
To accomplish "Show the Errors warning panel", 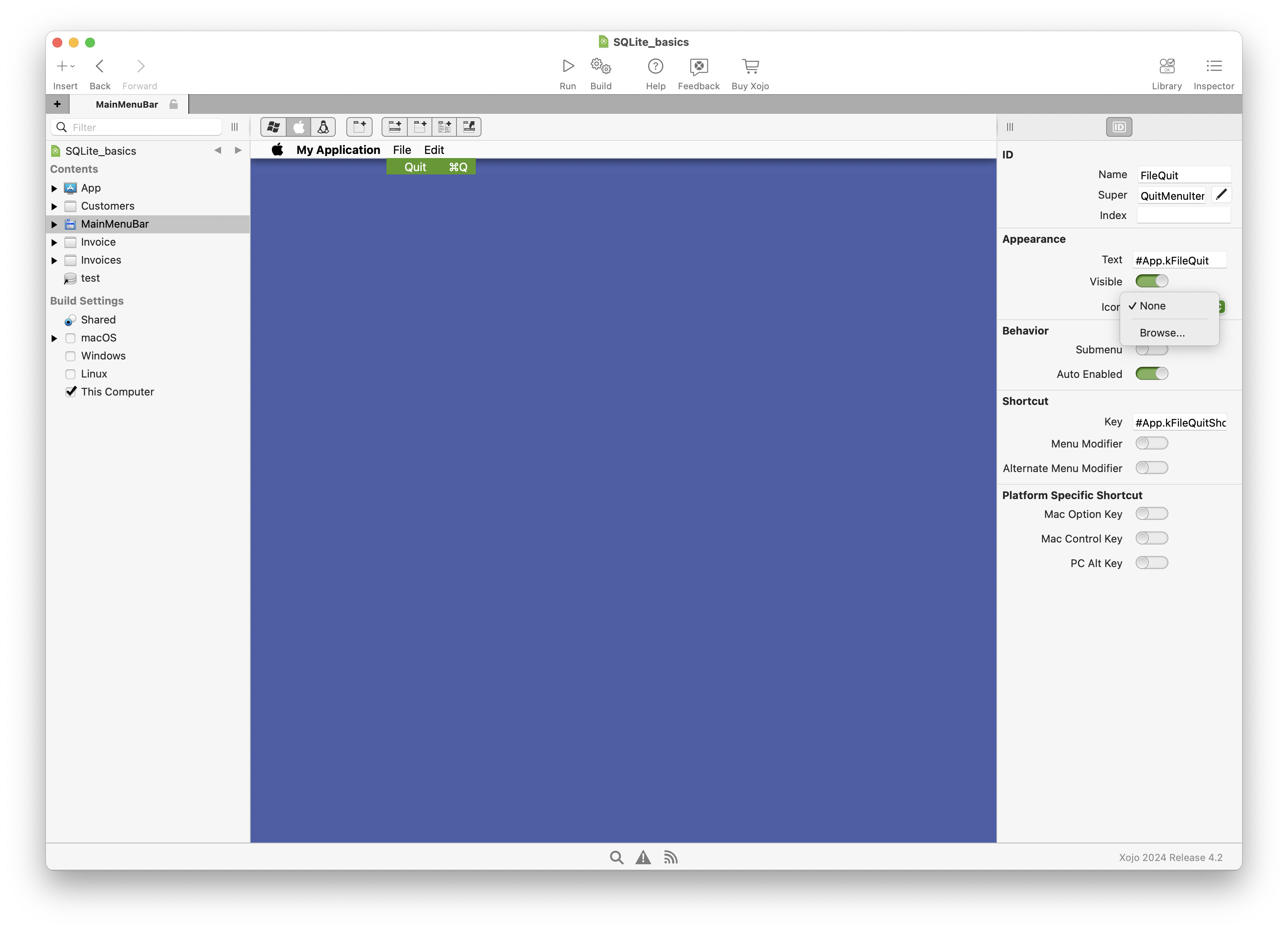I will [x=643, y=857].
